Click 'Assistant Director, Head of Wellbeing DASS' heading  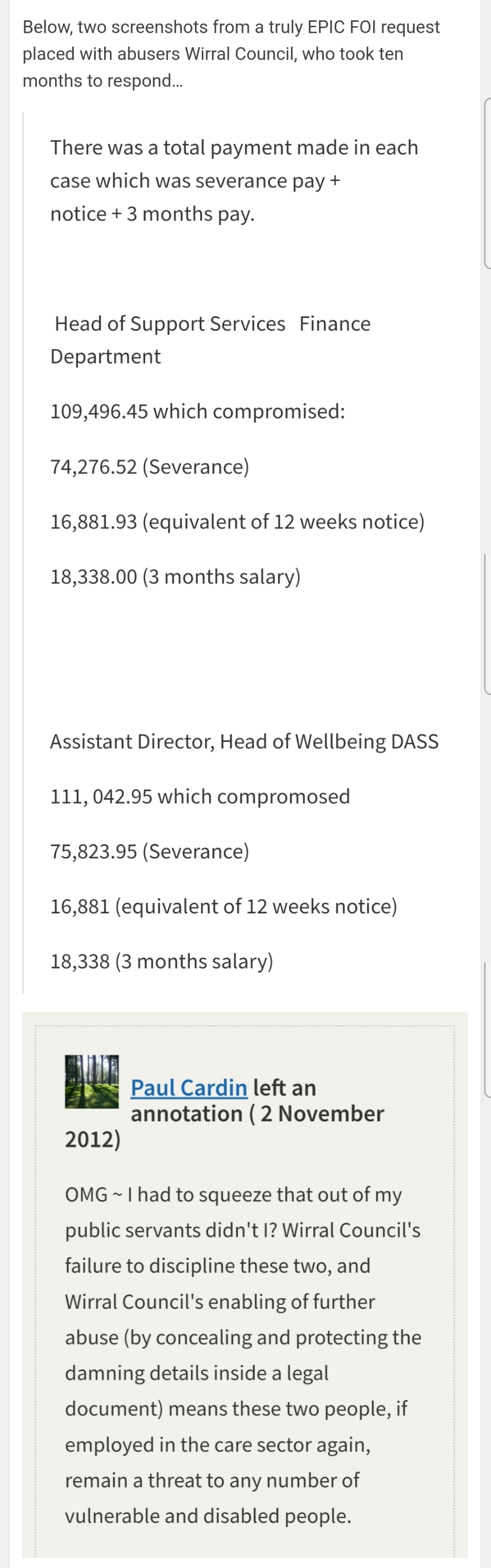pos(244,742)
